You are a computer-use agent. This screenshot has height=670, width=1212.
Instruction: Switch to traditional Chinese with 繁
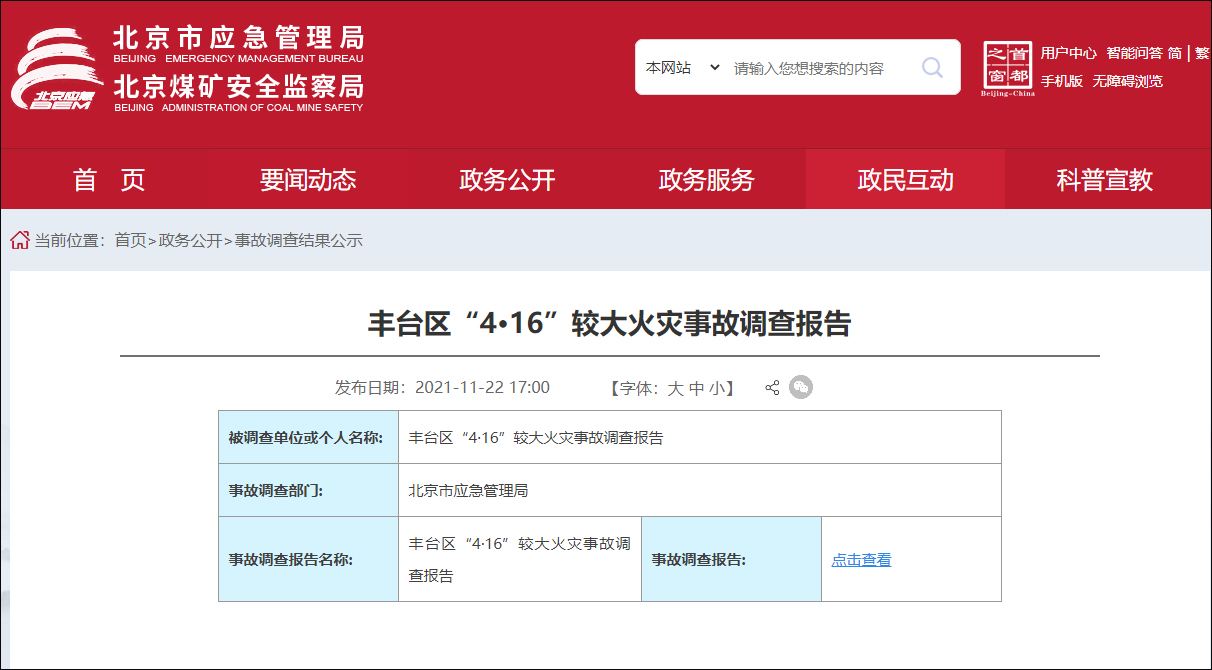pyautogui.click(x=1201, y=52)
